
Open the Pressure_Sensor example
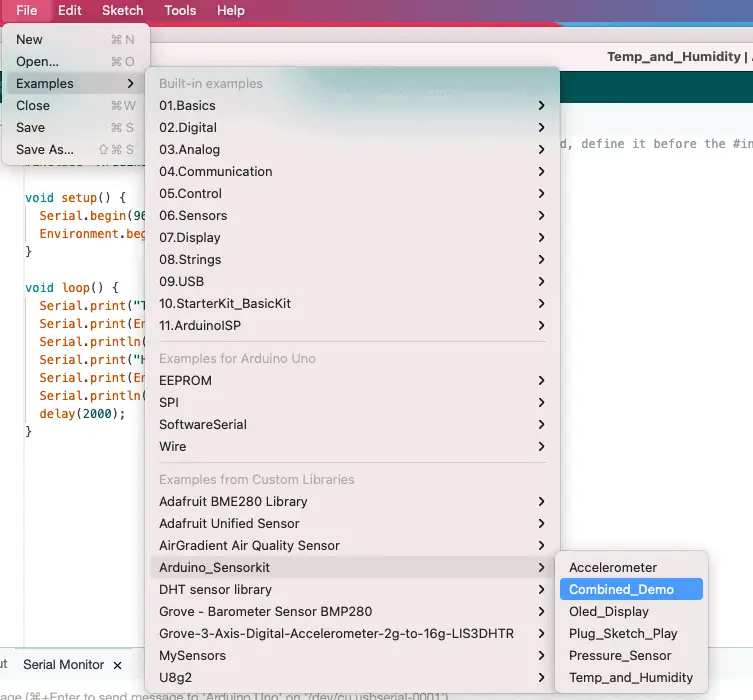pyautogui.click(x=620, y=655)
